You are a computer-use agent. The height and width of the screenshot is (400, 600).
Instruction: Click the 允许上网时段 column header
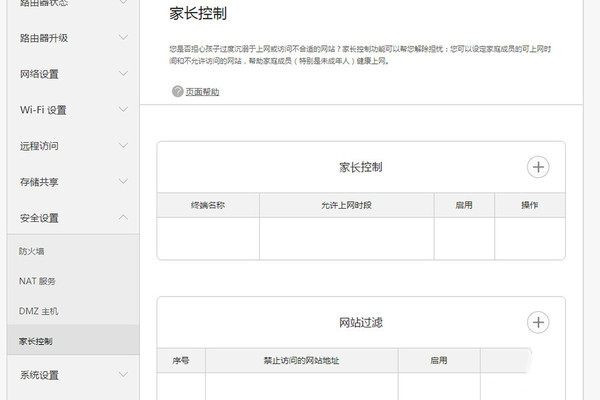345,205
